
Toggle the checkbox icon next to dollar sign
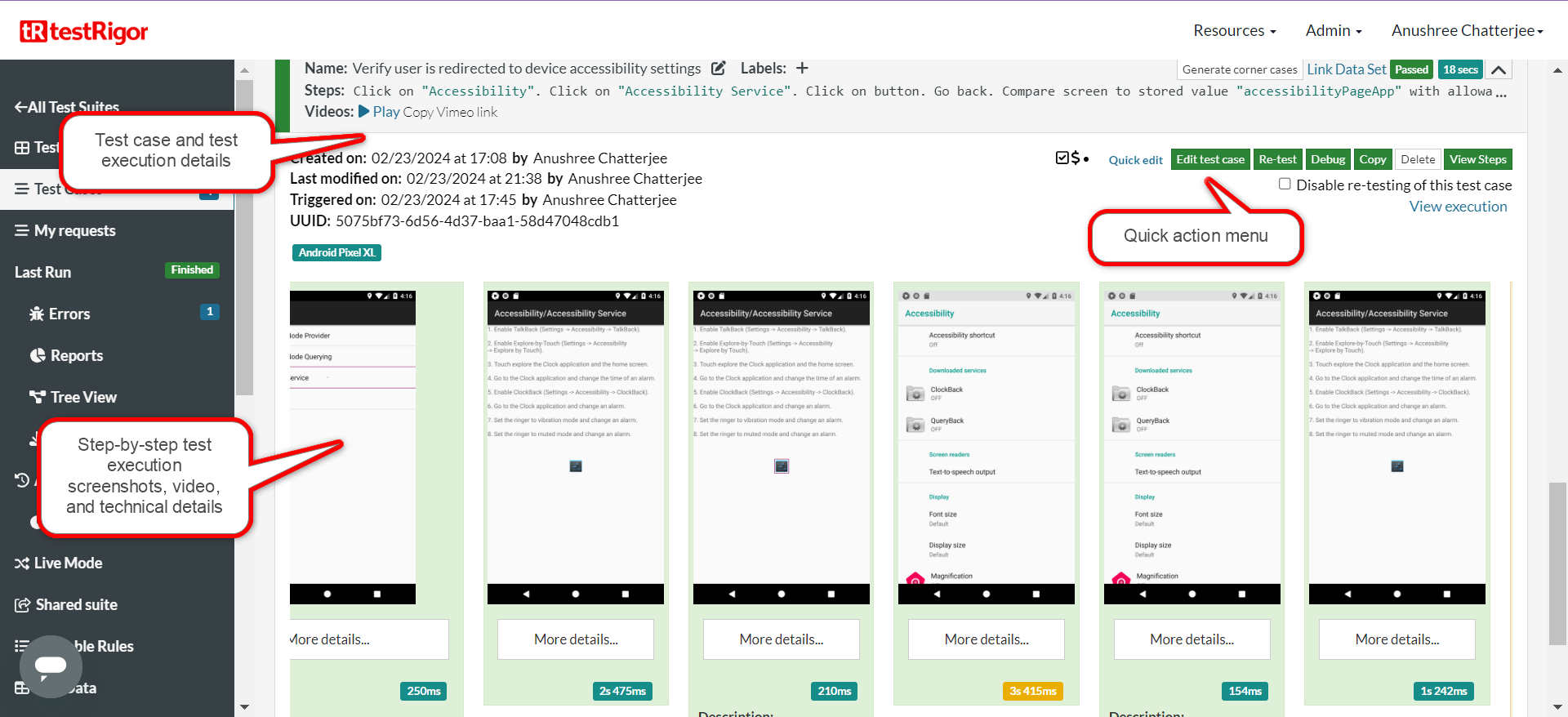click(1062, 158)
